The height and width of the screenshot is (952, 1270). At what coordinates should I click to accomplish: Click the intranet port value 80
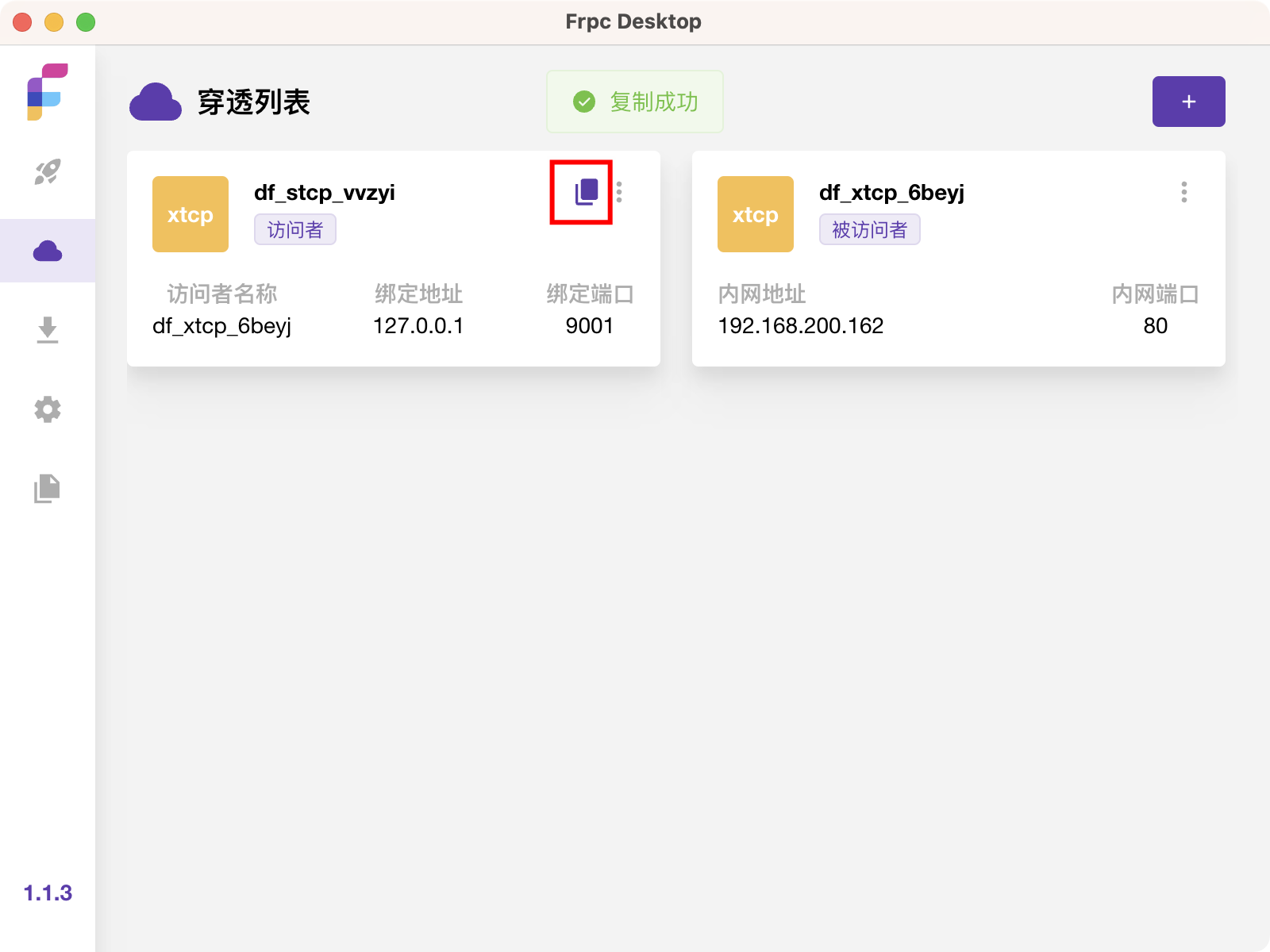pos(1156,326)
